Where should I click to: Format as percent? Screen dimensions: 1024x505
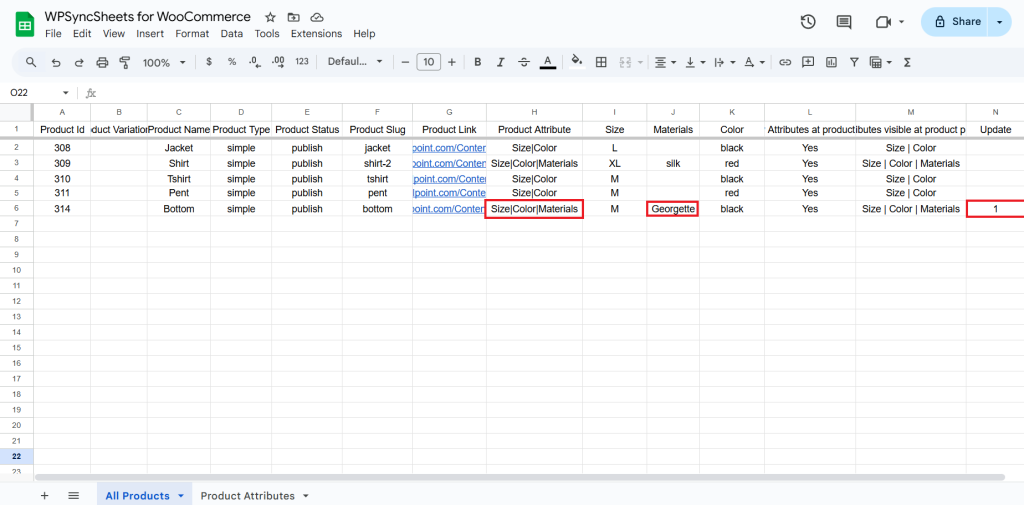(x=232, y=62)
